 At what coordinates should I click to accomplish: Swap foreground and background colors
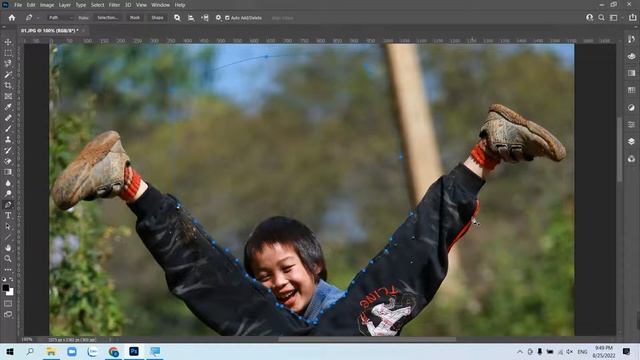11,280
